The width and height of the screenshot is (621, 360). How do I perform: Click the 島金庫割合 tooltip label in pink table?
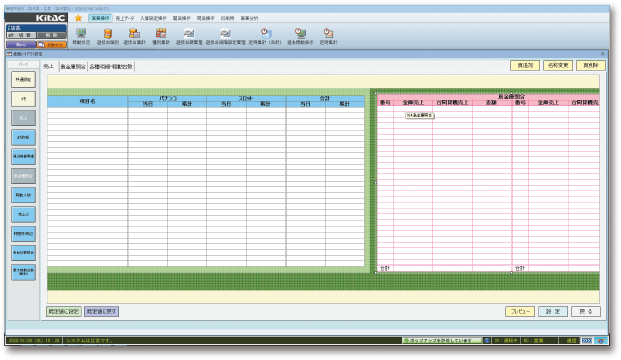pyautogui.click(x=420, y=115)
